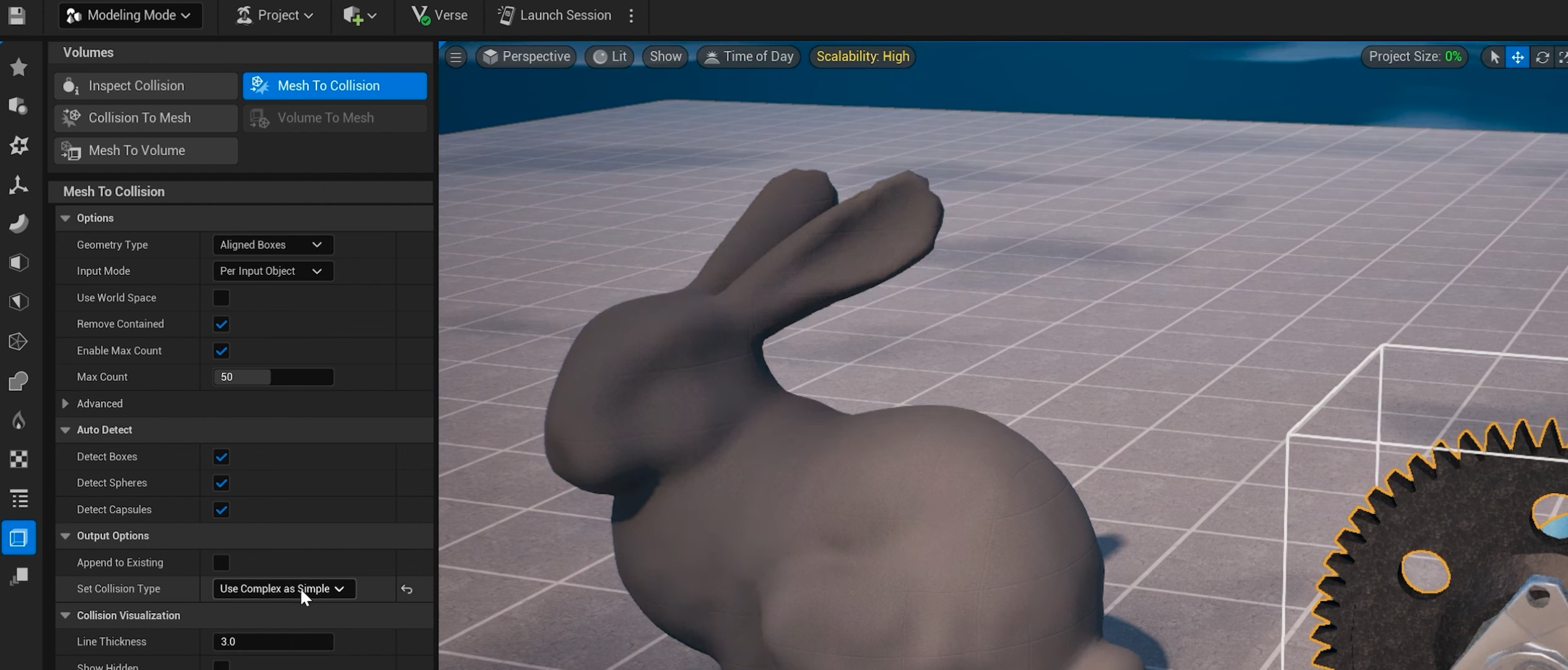Toggle the Detect Spheres checkbox

pos(221,483)
